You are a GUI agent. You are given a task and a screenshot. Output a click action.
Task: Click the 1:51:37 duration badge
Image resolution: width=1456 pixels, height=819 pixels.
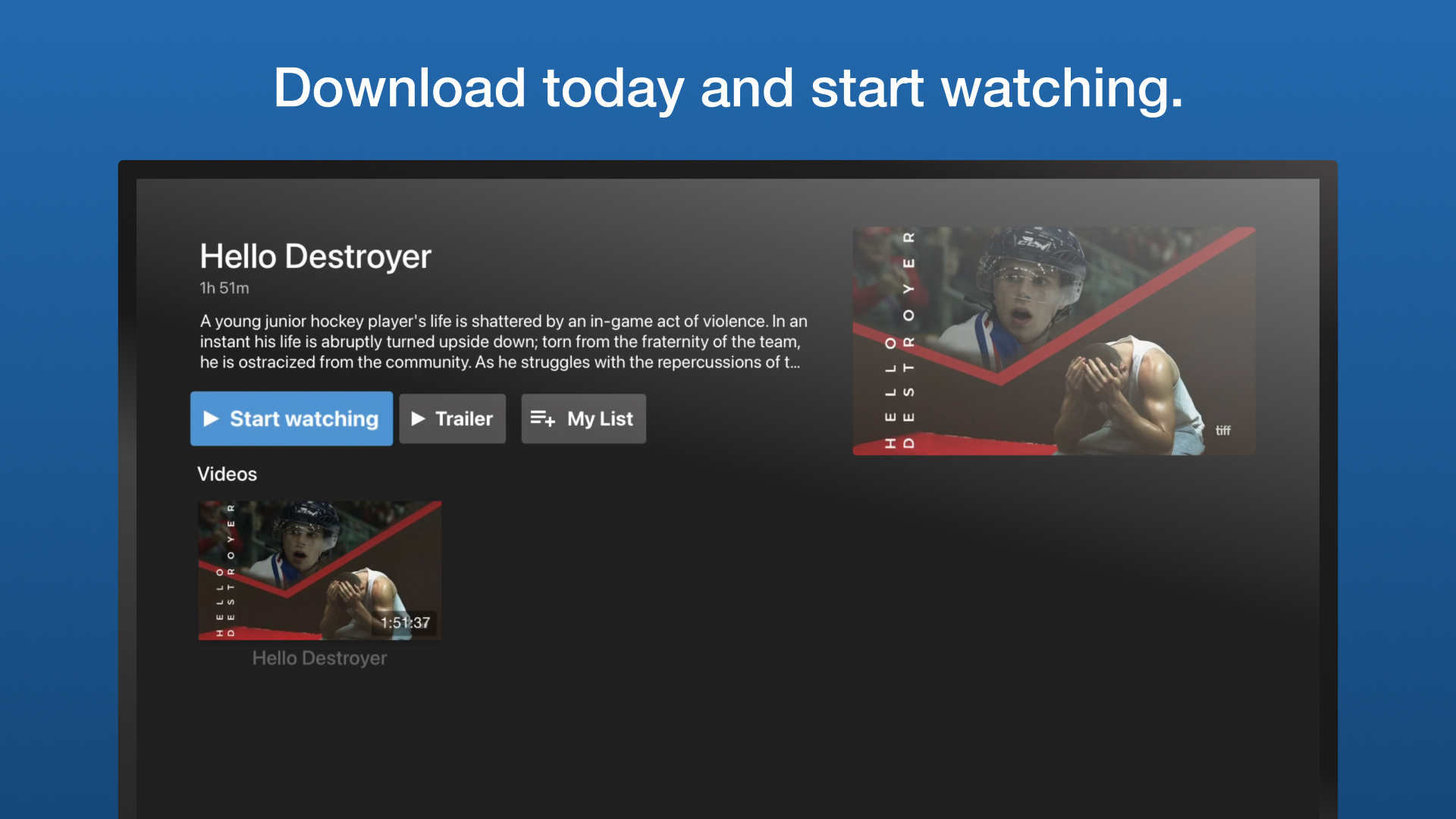405,623
